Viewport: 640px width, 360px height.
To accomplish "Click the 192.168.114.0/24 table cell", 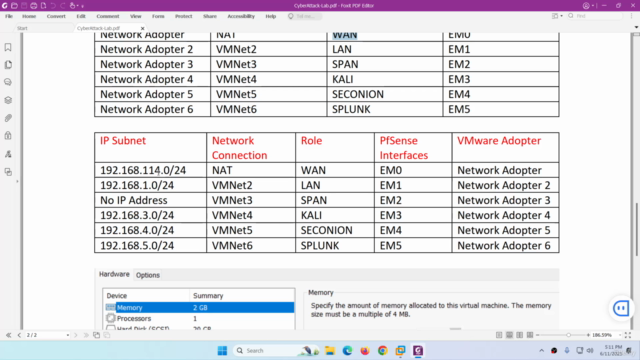I will (151, 170).
